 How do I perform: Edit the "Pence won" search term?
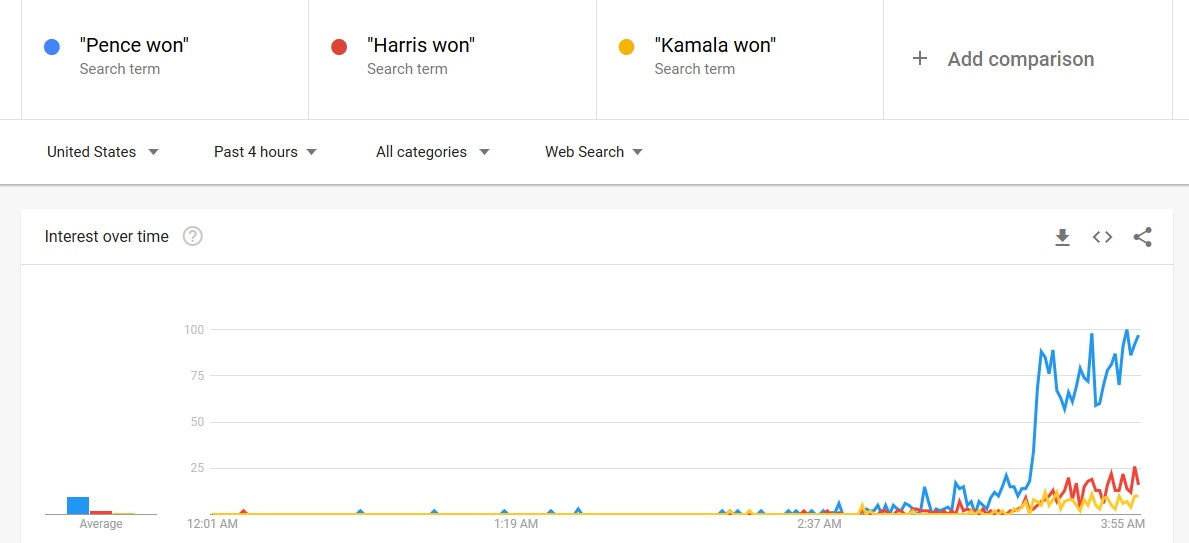pyautogui.click(x=134, y=45)
